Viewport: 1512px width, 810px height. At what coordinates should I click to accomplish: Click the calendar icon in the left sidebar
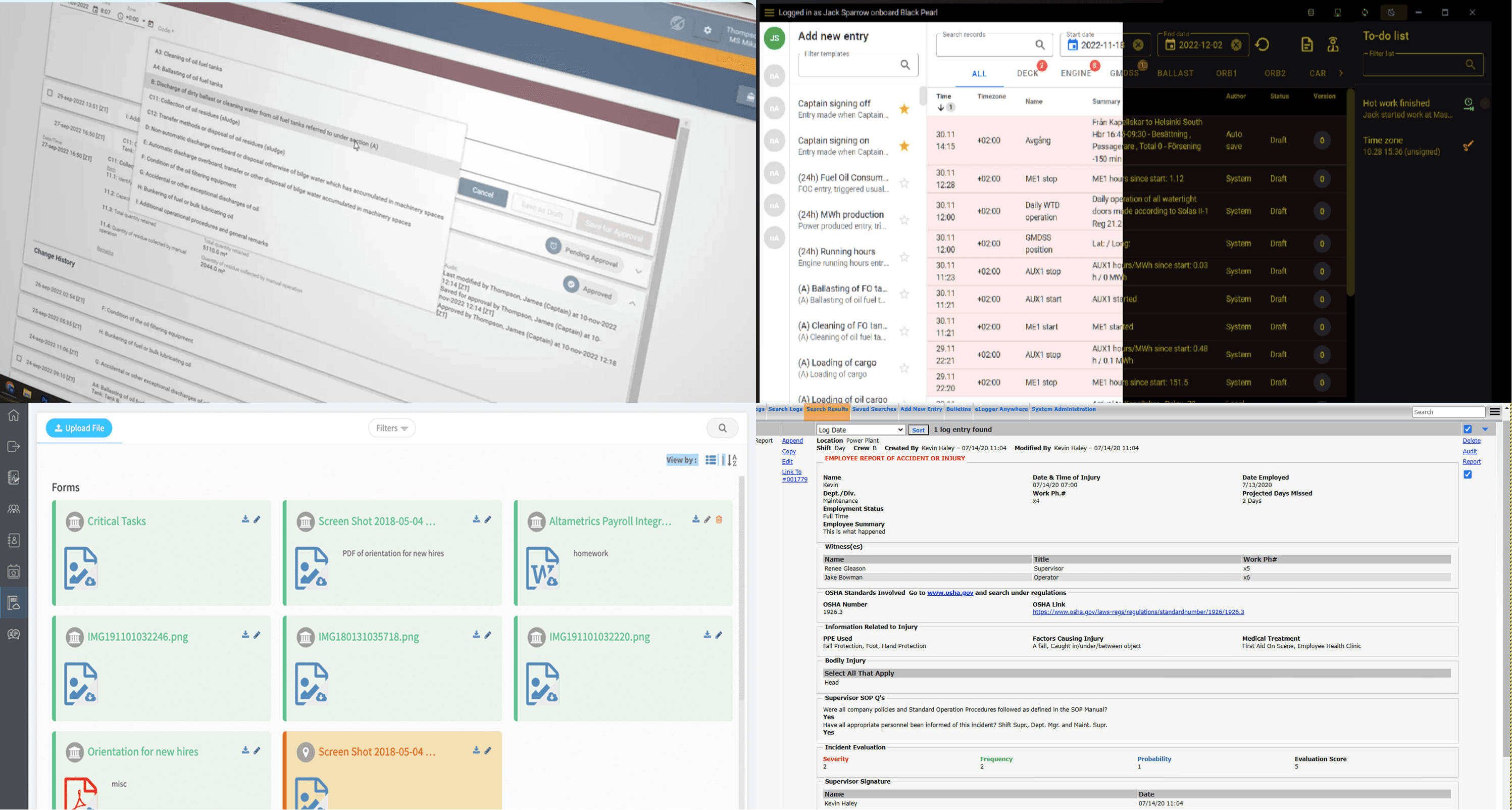click(14, 571)
